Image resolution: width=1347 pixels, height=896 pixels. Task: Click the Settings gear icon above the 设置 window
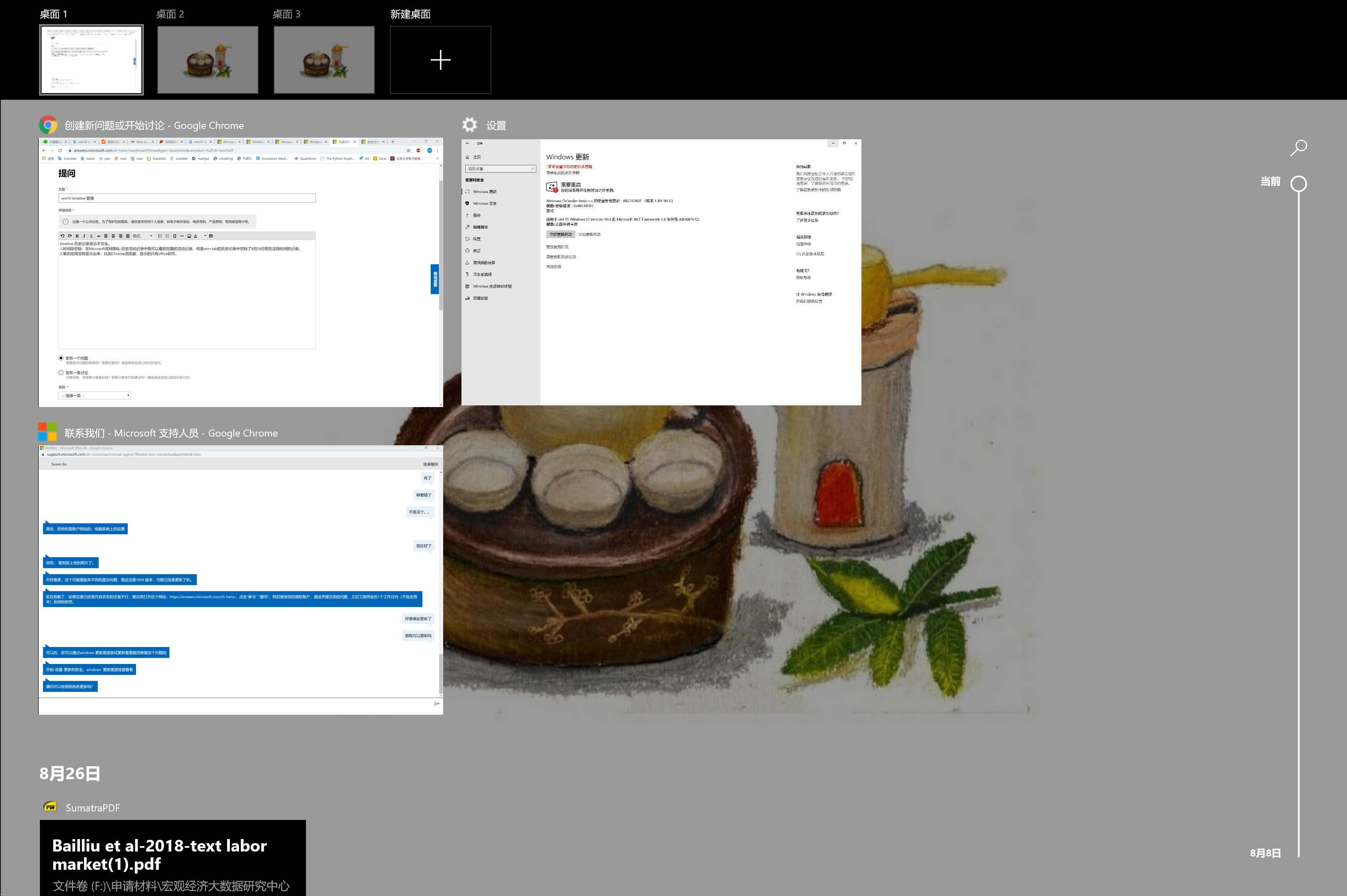(469, 125)
